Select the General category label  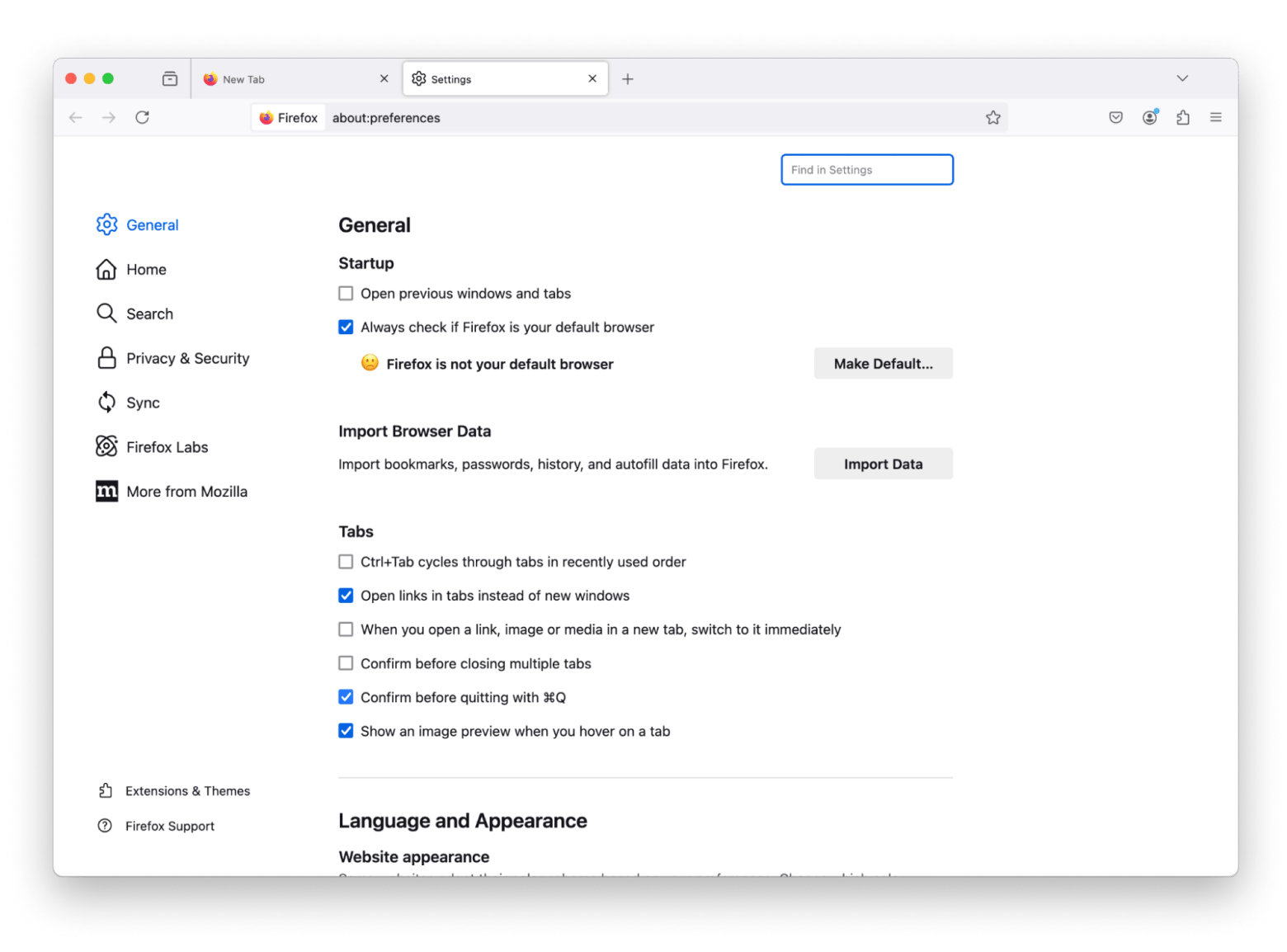point(153,225)
